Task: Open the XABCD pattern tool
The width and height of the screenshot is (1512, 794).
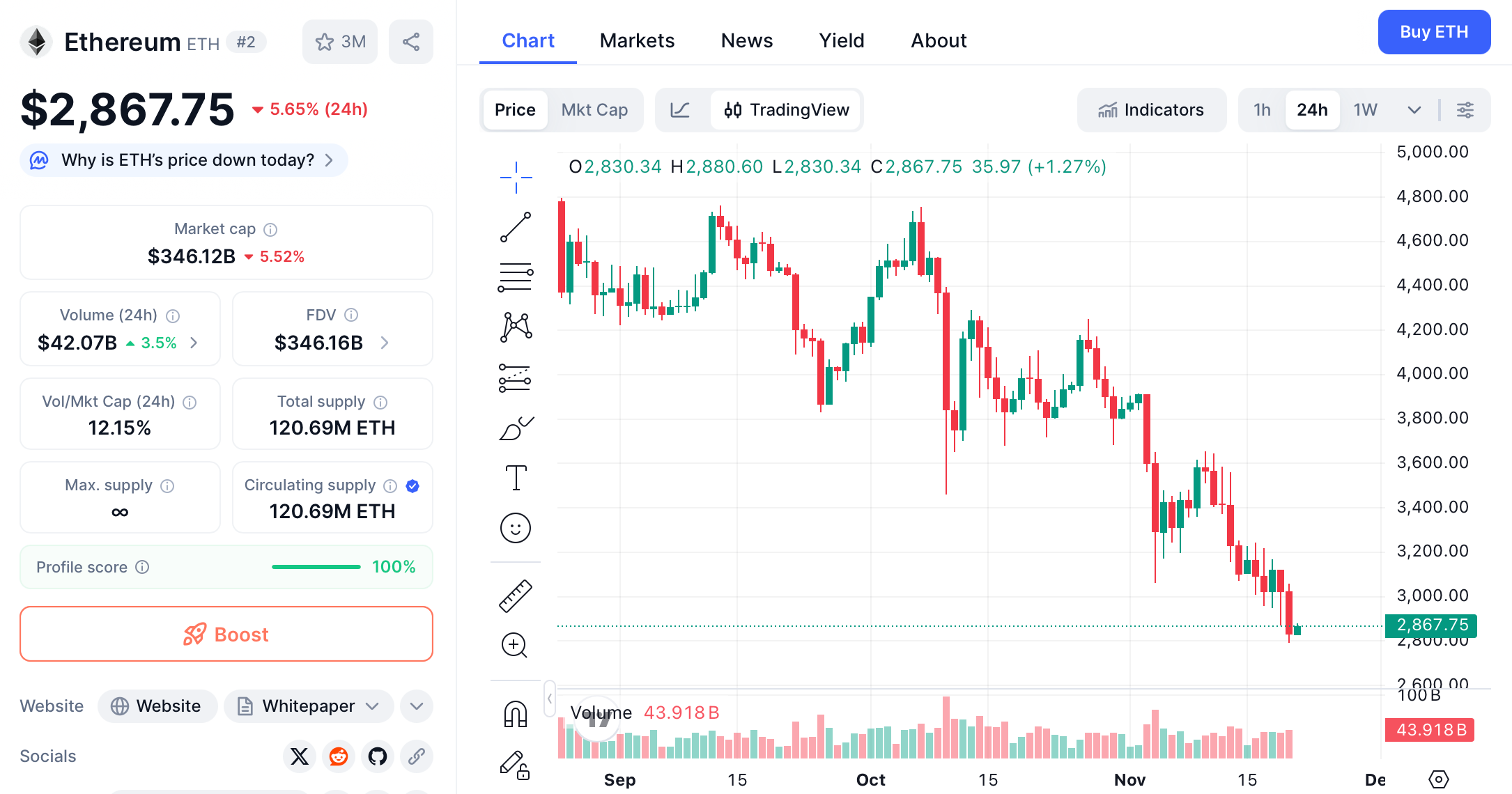Action: 516,327
